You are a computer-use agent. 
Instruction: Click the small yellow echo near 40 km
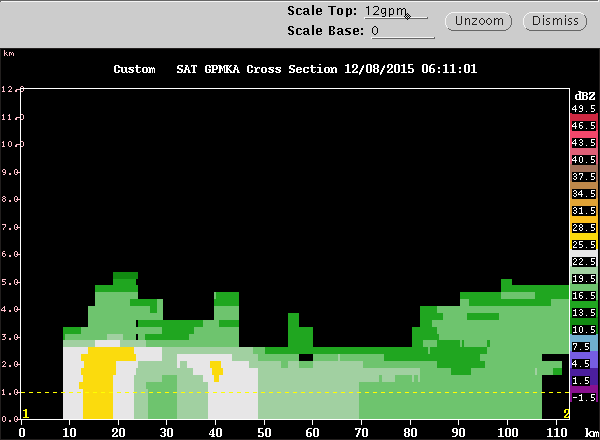coord(216,371)
